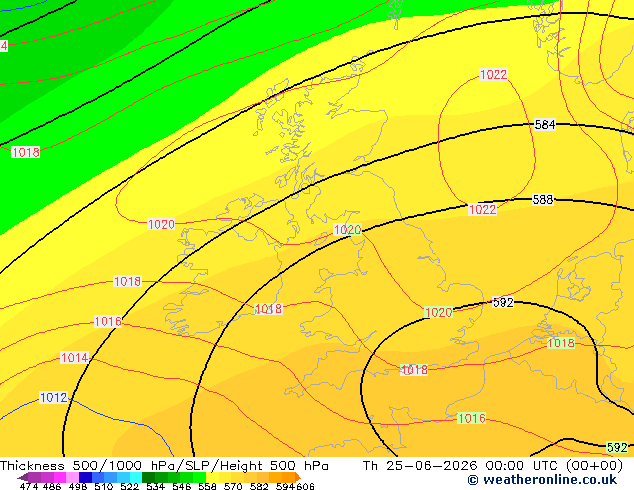The image size is (634, 490).
Task: Click the 592 label at the bottom-right corner
Action: pos(617,448)
